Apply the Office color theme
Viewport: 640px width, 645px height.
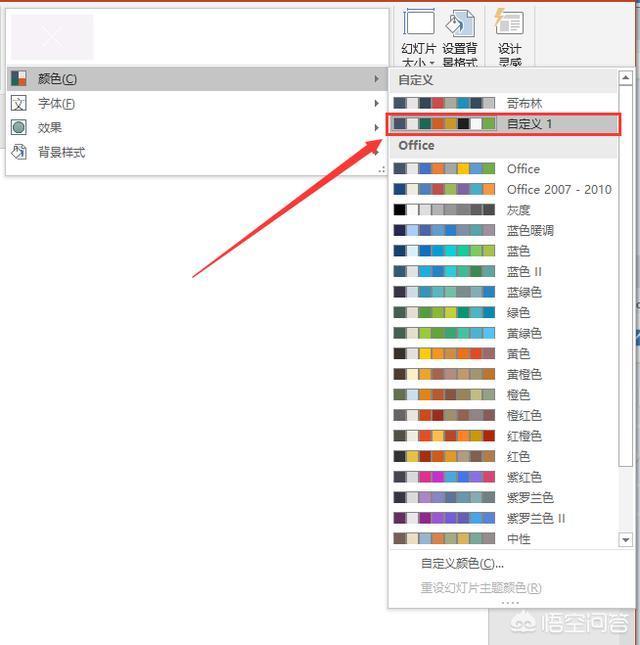coord(503,169)
